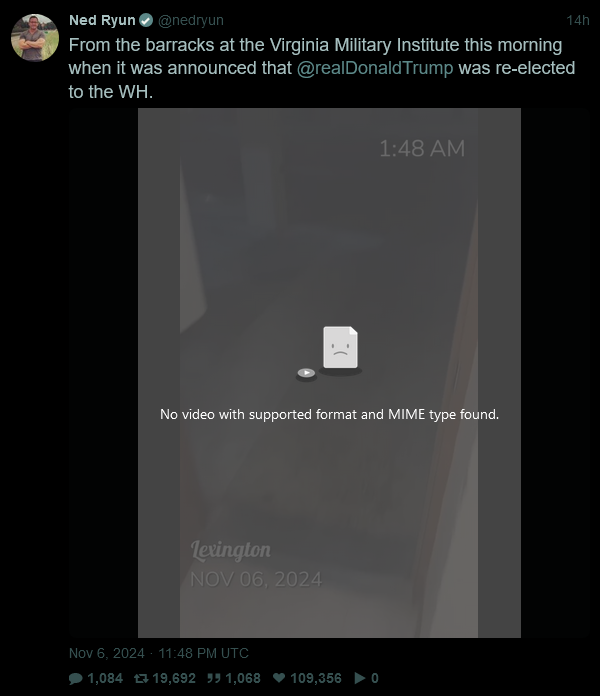Click the small play disc icon in the video
The image size is (600, 696).
306,373
